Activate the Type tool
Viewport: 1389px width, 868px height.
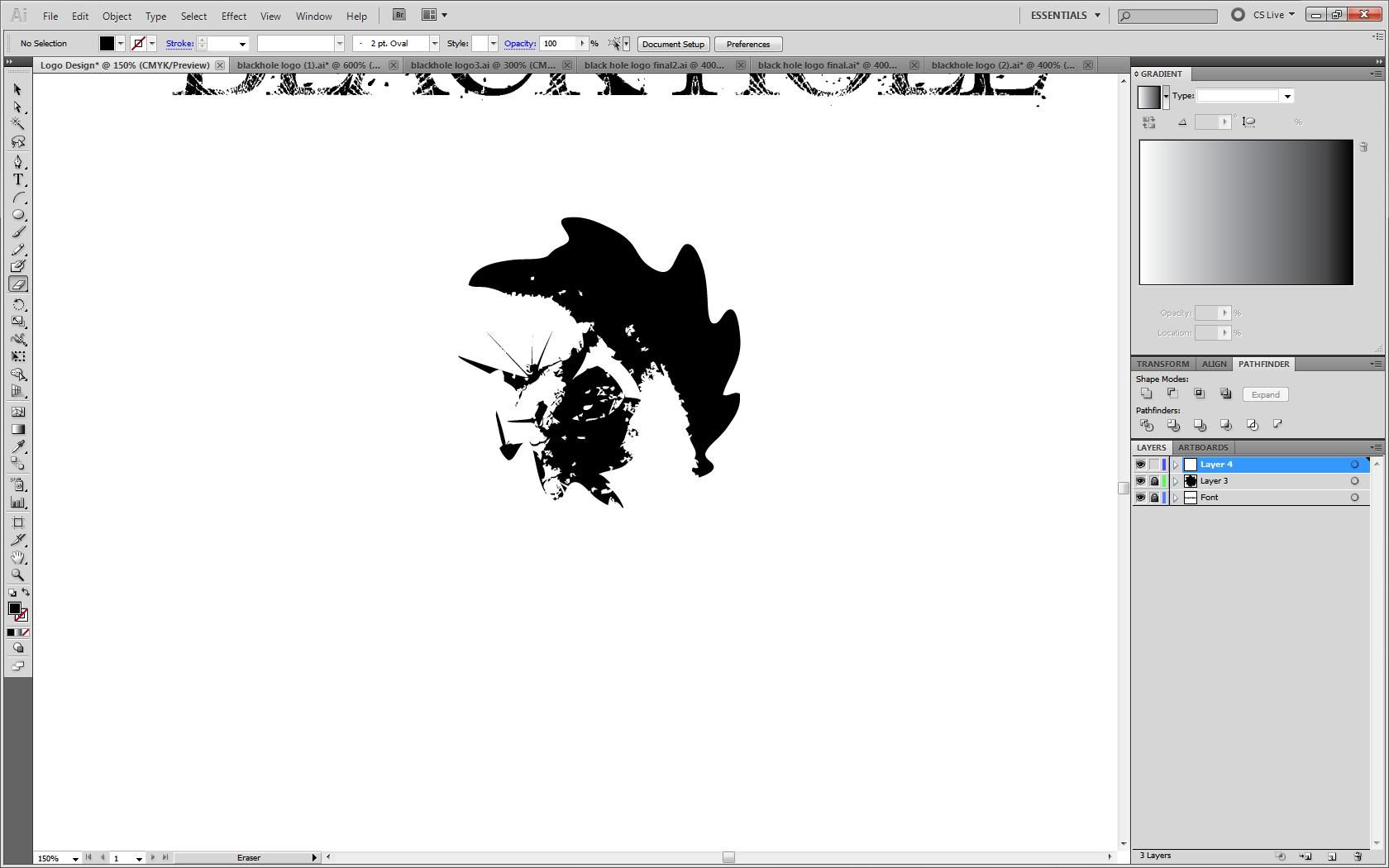(17, 179)
